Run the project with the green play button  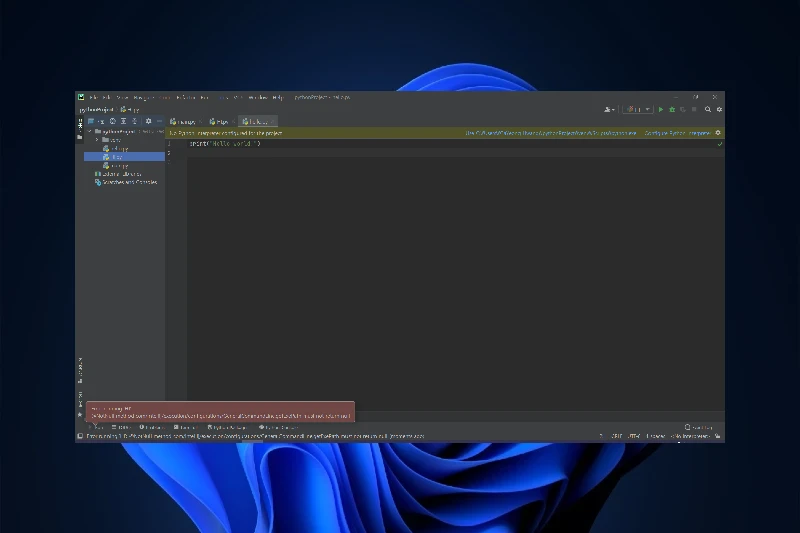[661, 110]
